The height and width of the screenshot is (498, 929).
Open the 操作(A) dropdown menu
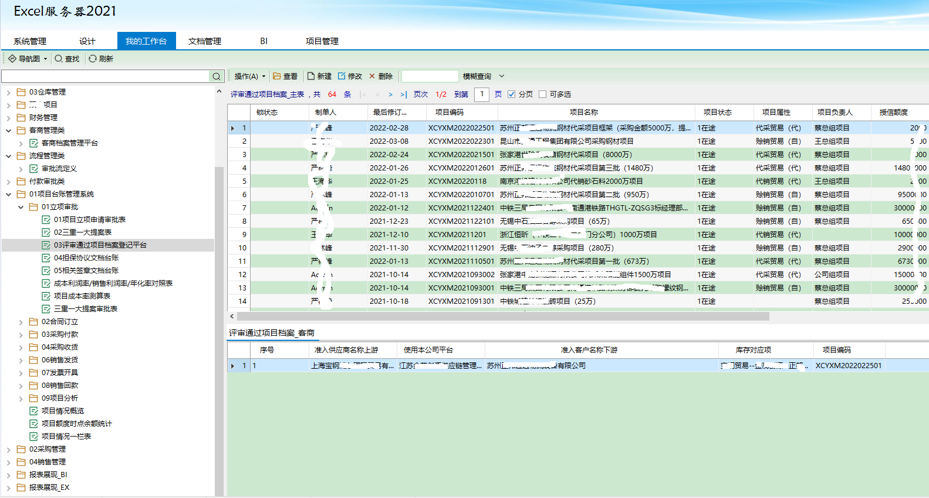click(x=250, y=76)
